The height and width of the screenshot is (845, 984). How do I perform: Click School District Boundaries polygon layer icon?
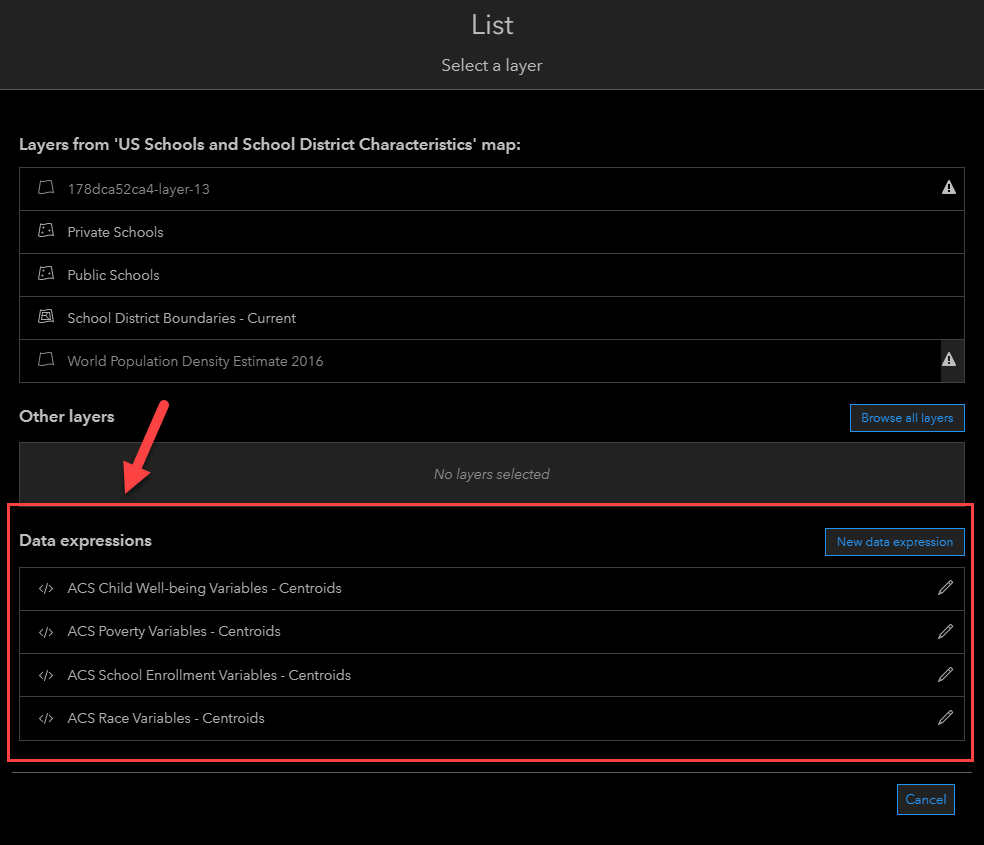click(45, 317)
